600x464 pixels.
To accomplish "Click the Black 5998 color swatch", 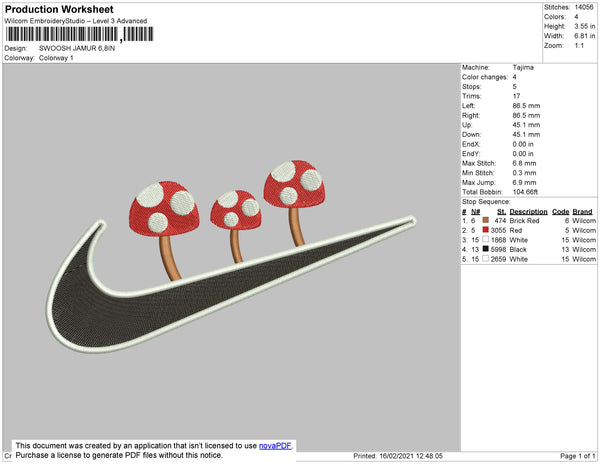I will point(486,249).
